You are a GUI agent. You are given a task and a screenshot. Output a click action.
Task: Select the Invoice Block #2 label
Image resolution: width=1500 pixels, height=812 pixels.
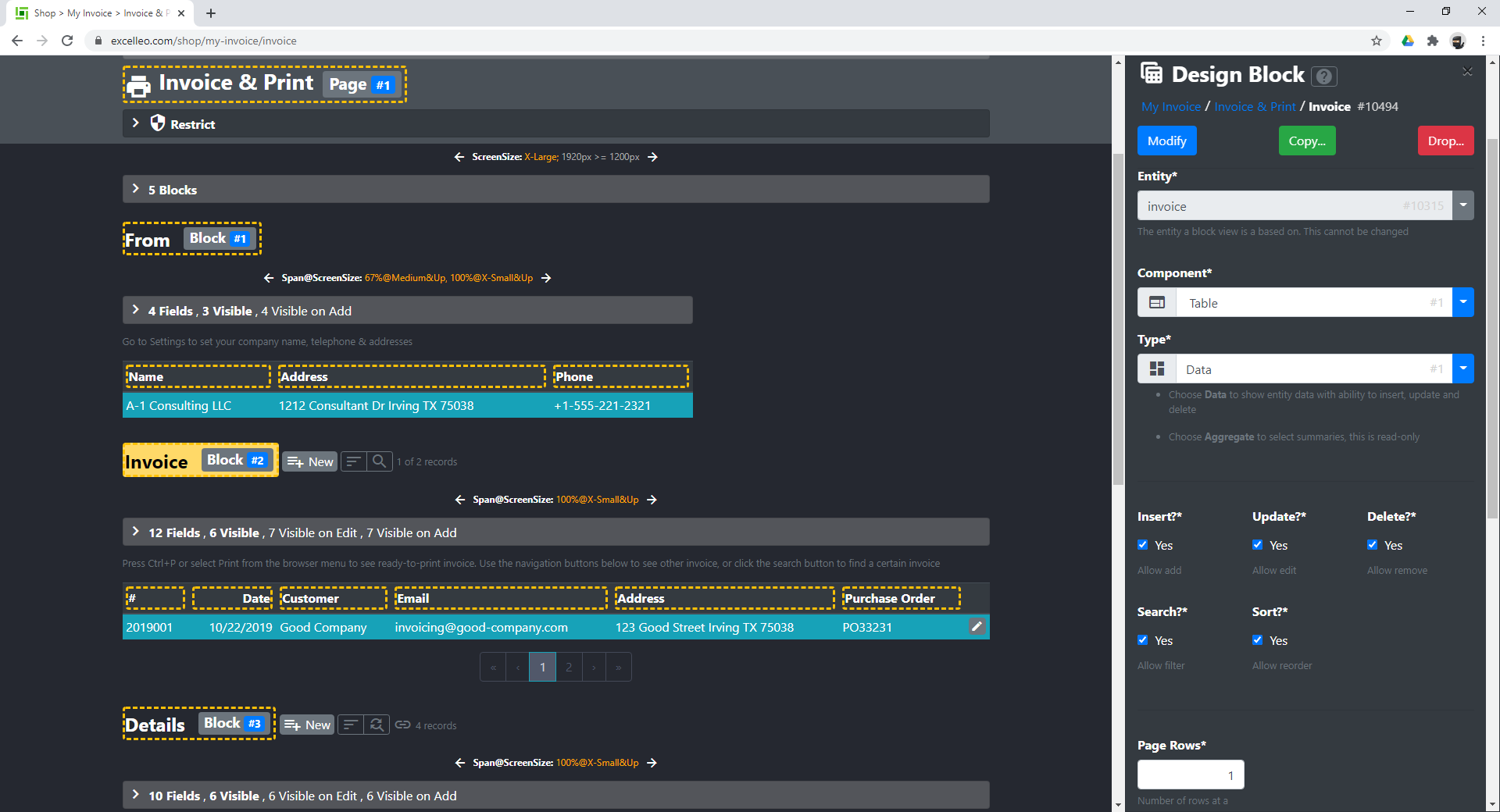[200, 461]
